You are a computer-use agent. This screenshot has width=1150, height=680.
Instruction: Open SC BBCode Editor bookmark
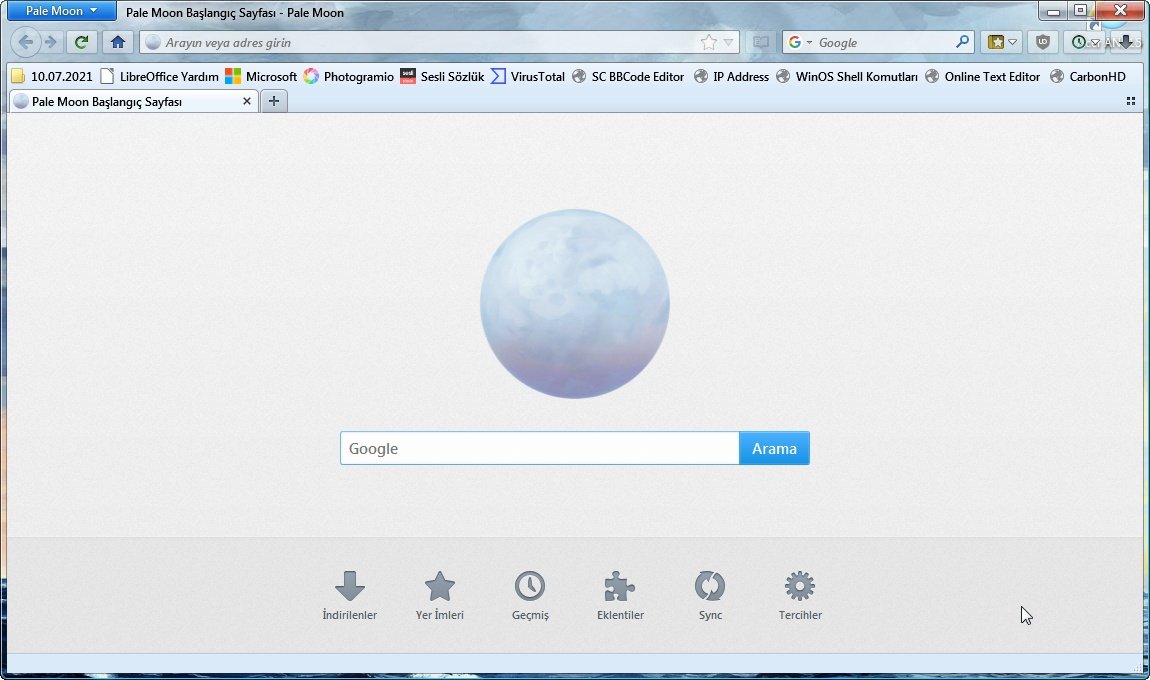(629, 76)
